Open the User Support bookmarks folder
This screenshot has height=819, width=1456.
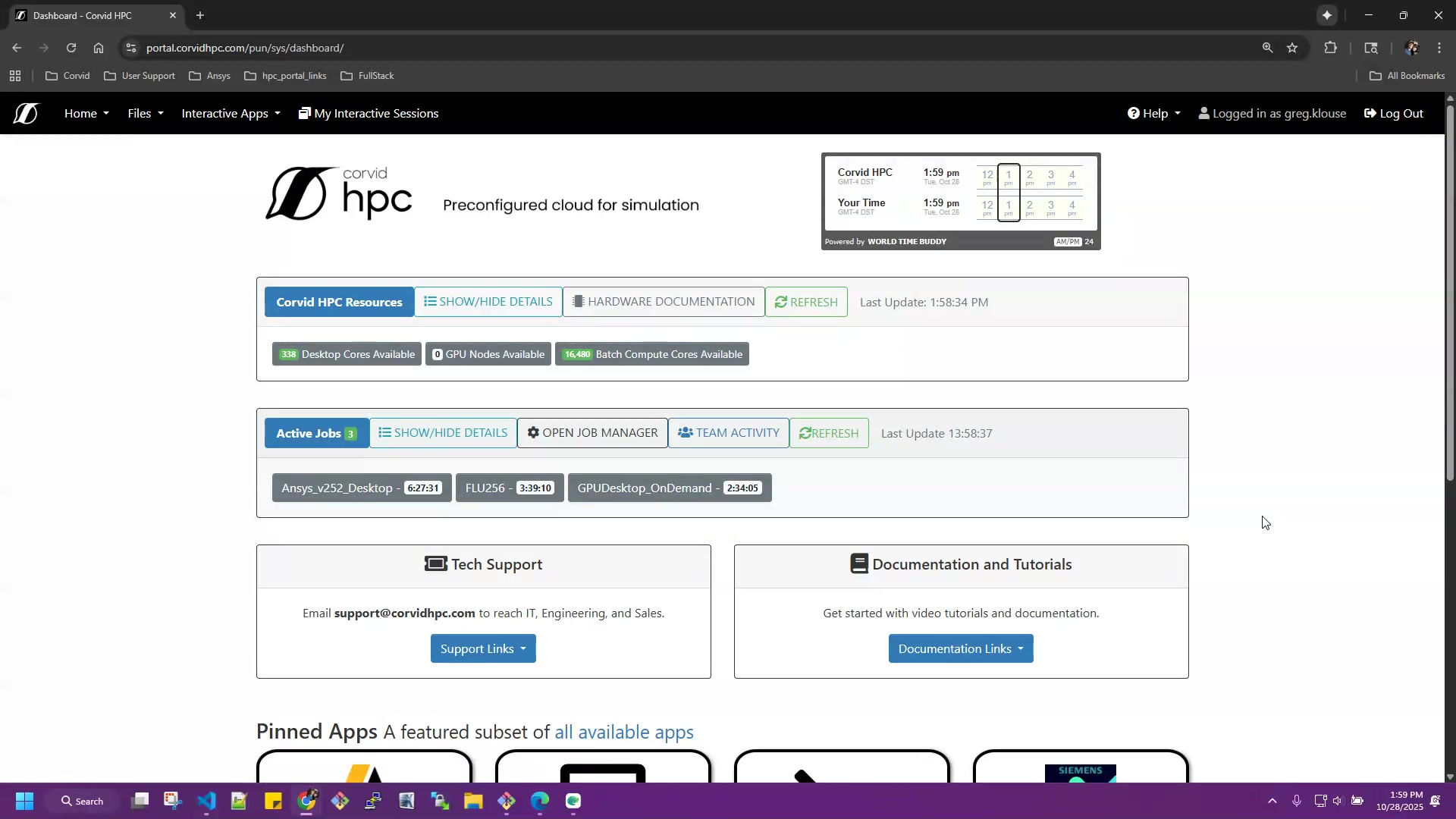(139, 76)
